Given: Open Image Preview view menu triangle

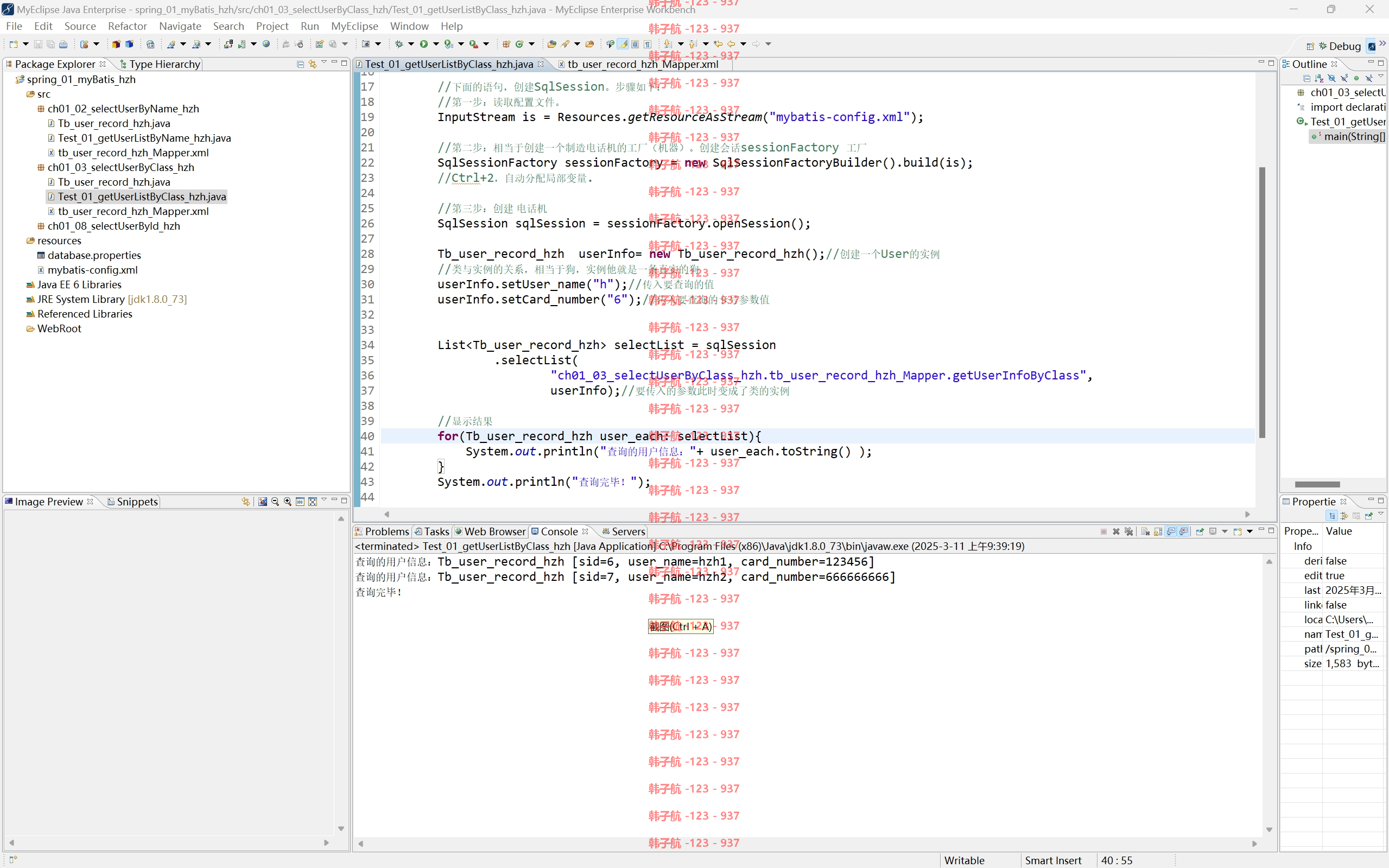Looking at the screenshot, I should coord(324,499).
